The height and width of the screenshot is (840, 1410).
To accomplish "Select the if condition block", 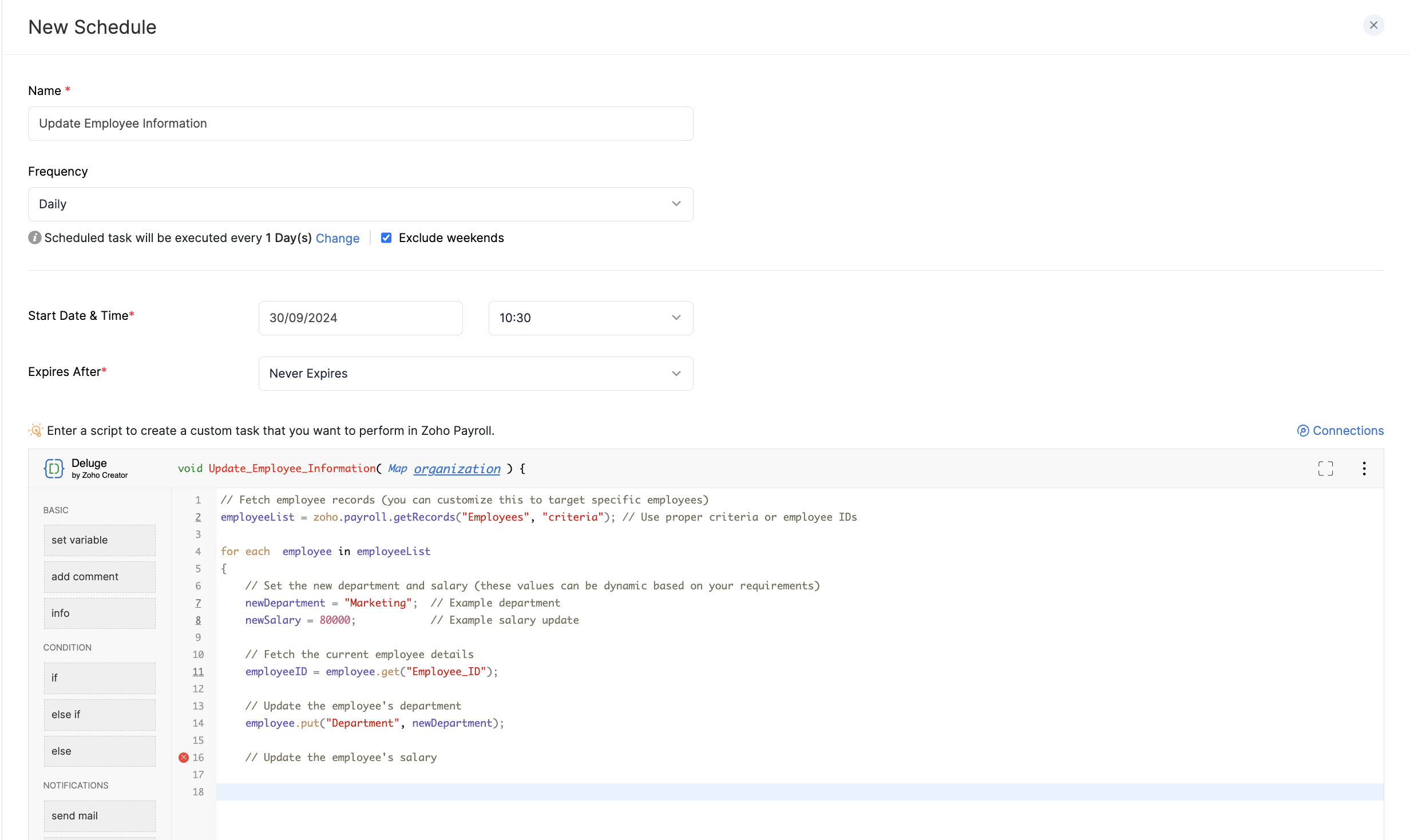I will [x=99, y=677].
